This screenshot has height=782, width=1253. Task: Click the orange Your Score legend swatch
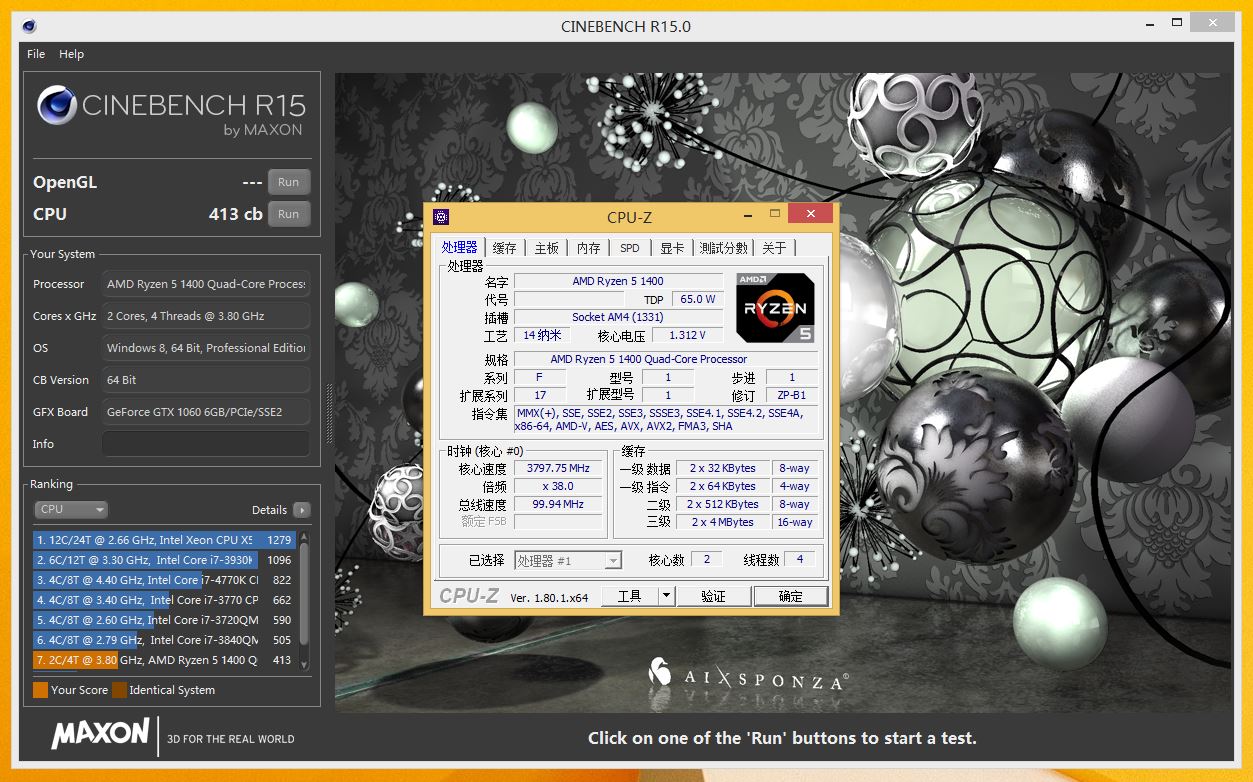pyautogui.click(x=40, y=690)
